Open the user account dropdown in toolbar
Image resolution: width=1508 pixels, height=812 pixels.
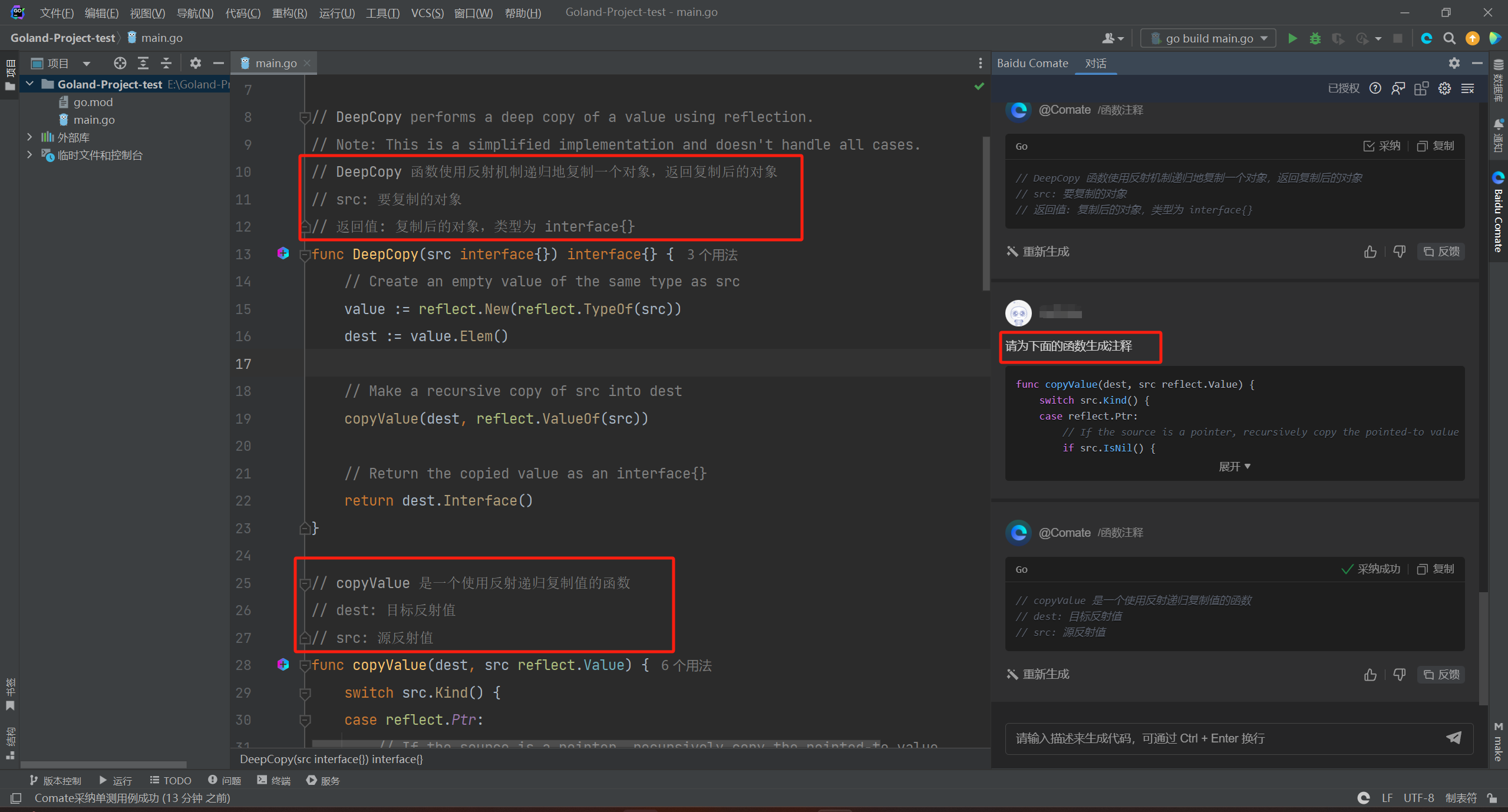[x=1113, y=38]
